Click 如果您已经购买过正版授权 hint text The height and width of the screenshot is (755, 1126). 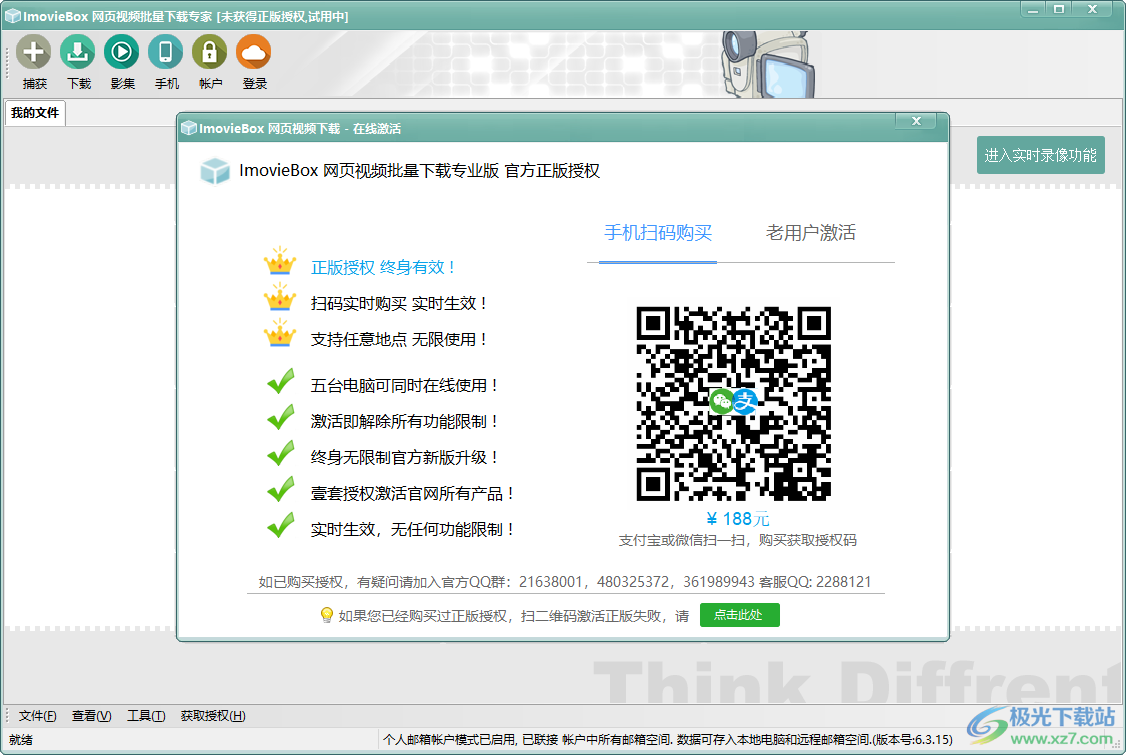pyautogui.click(x=513, y=616)
